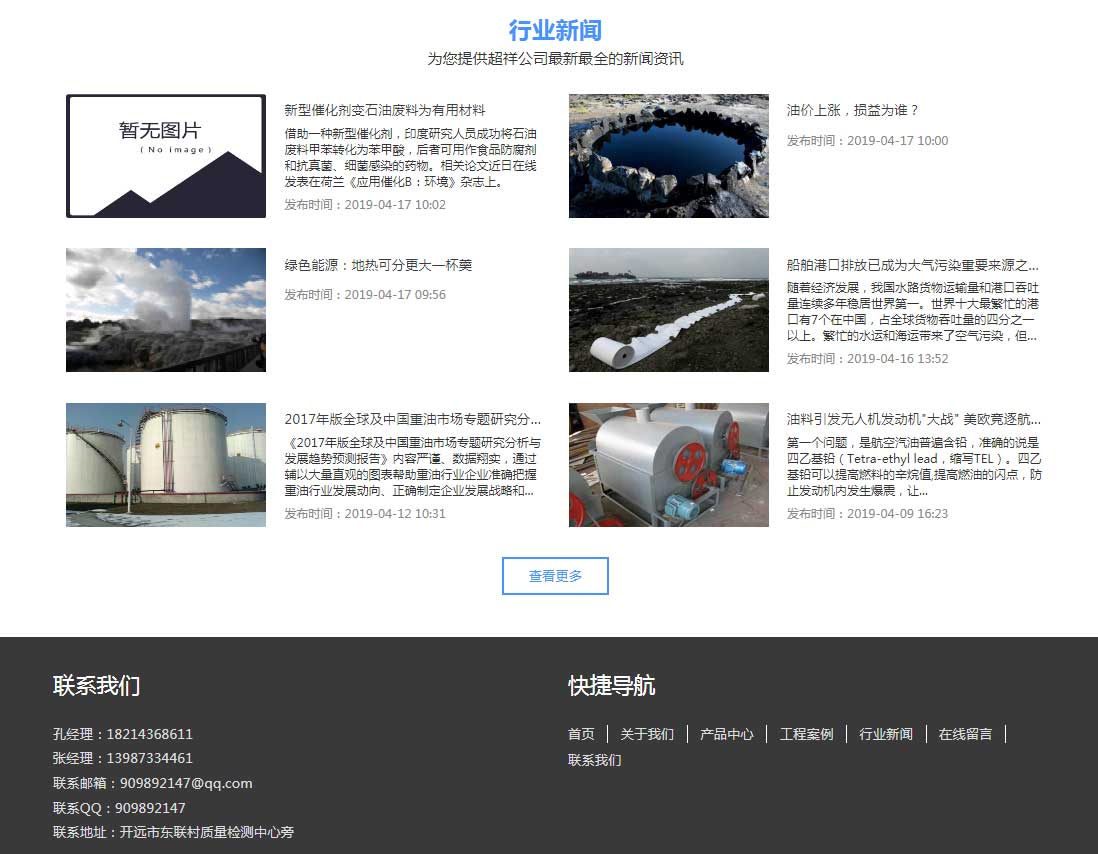The height and width of the screenshot is (854, 1098).
Task: Select '关于我们' in quick navigation
Action: (647, 734)
